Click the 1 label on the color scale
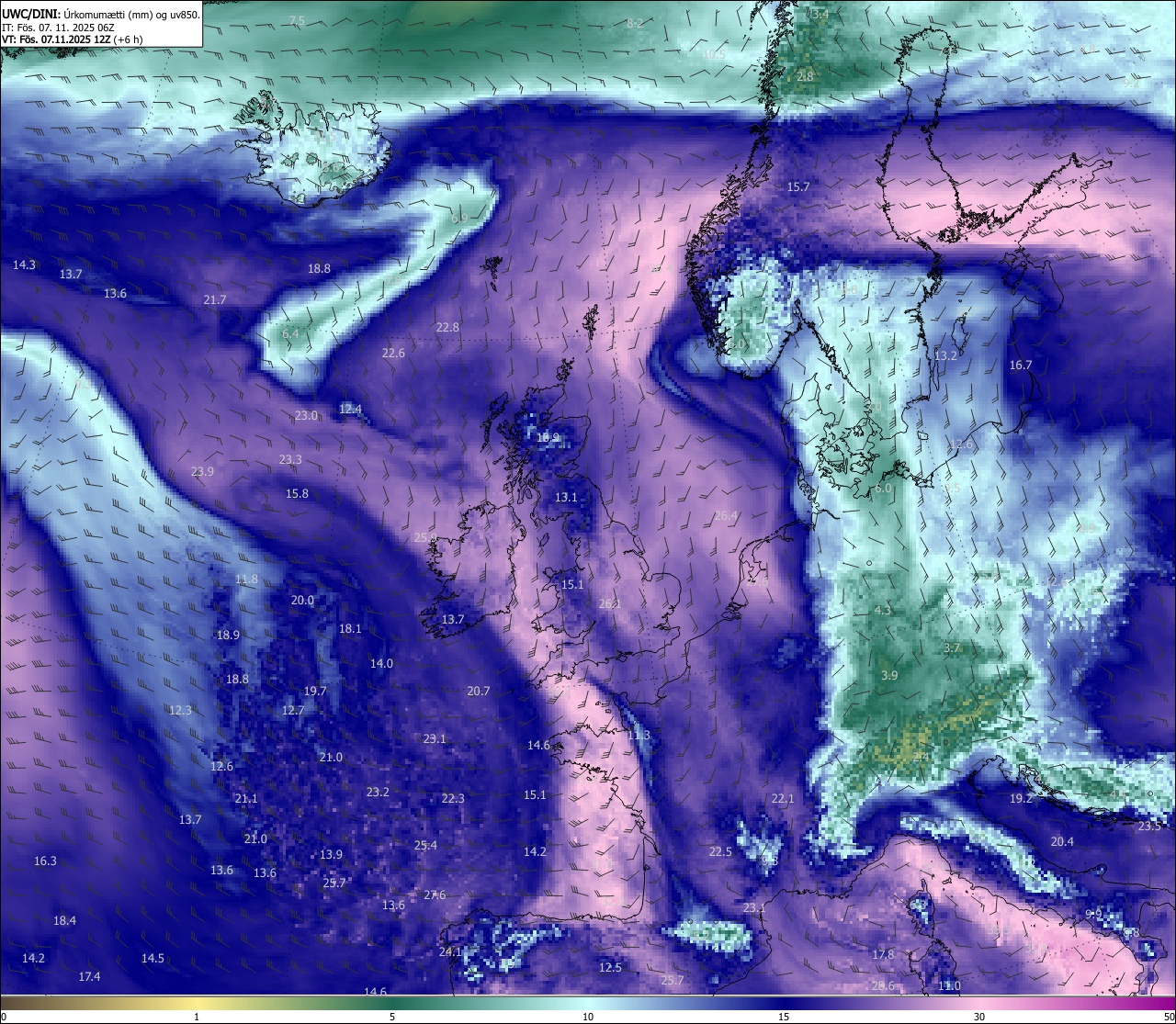This screenshot has height=1024, width=1176. pyautogui.click(x=197, y=1017)
